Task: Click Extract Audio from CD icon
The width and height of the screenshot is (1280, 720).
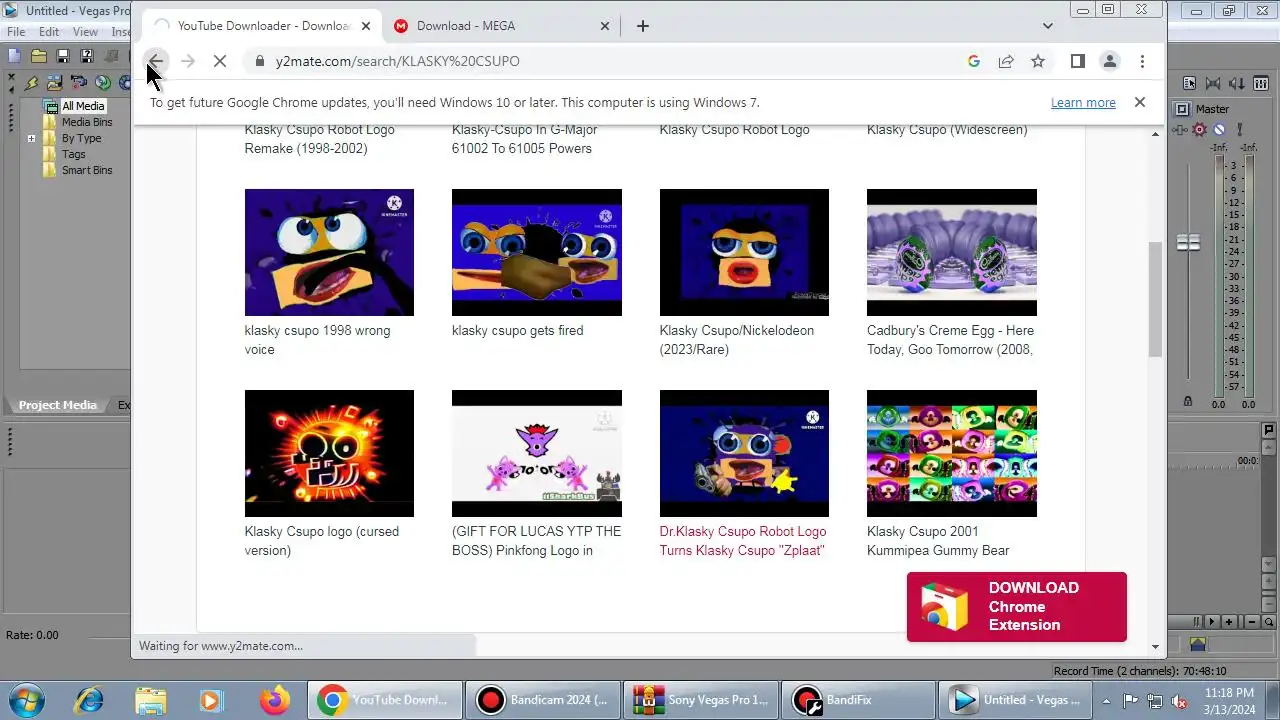Action: tap(103, 83)
